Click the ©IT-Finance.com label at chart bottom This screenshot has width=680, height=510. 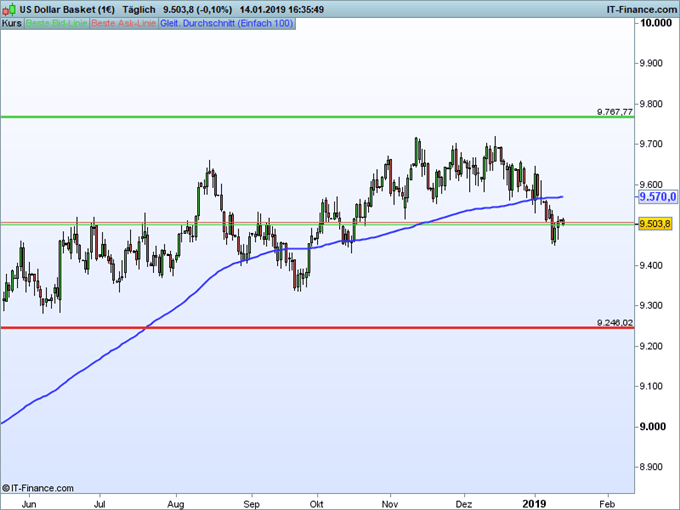[x=38, y=488]
